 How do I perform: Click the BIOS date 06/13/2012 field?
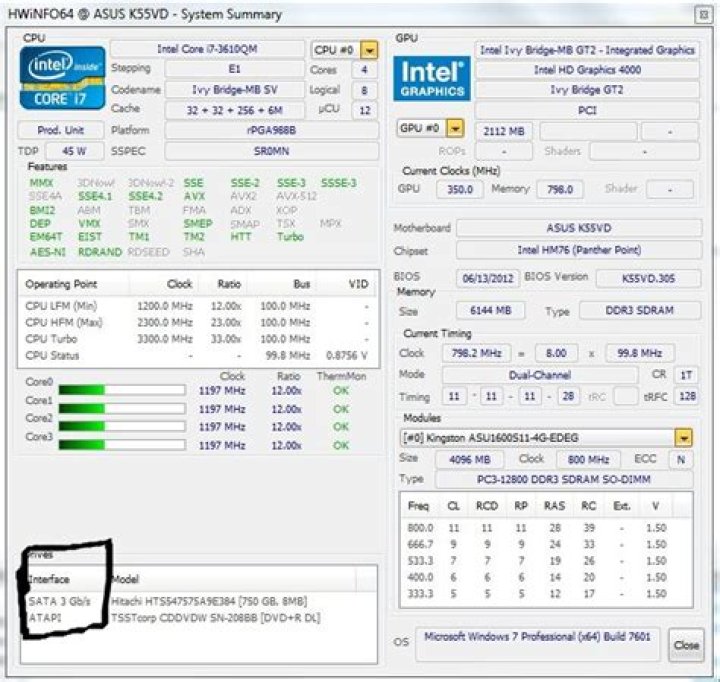pos(488,278)
